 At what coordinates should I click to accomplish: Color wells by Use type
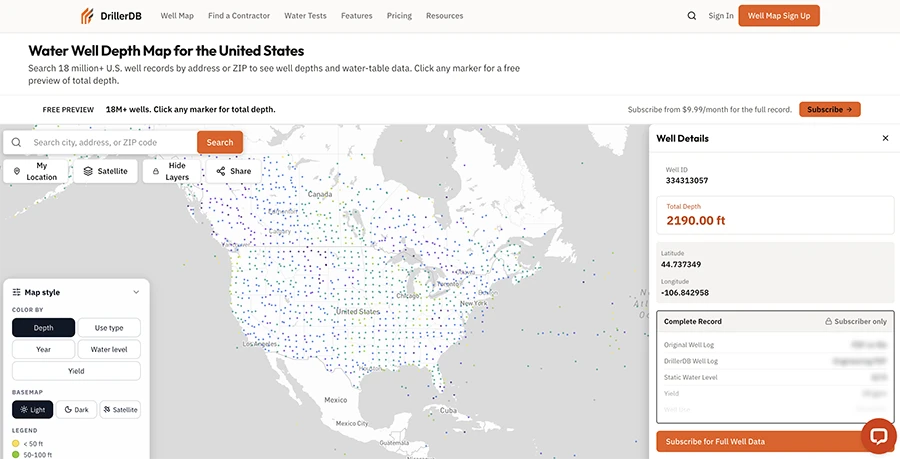109,328
